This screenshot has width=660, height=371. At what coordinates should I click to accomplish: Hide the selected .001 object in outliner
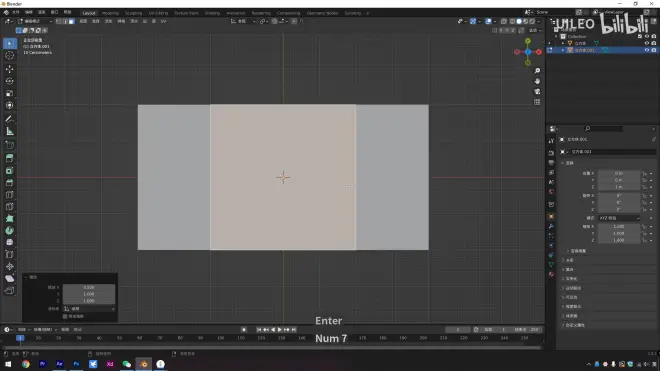point(647,50)
